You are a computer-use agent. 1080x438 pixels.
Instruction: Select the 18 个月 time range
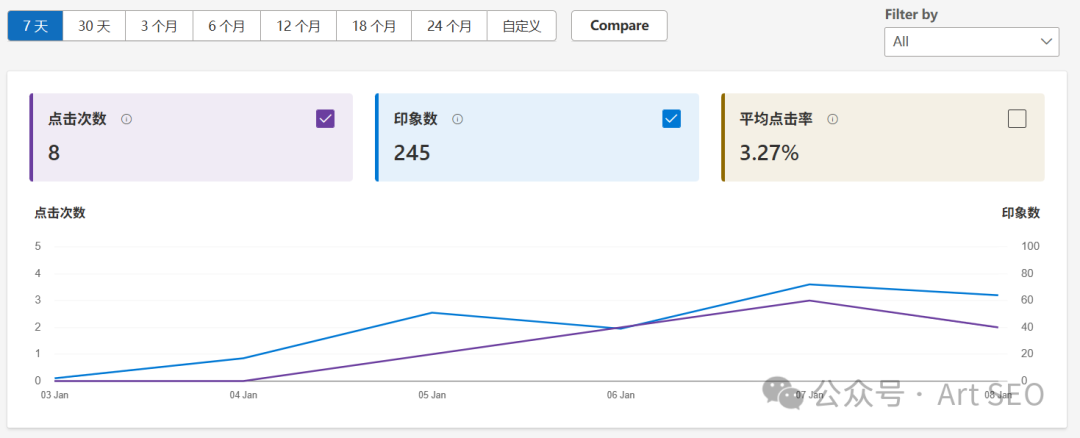[x=374, y=26]
